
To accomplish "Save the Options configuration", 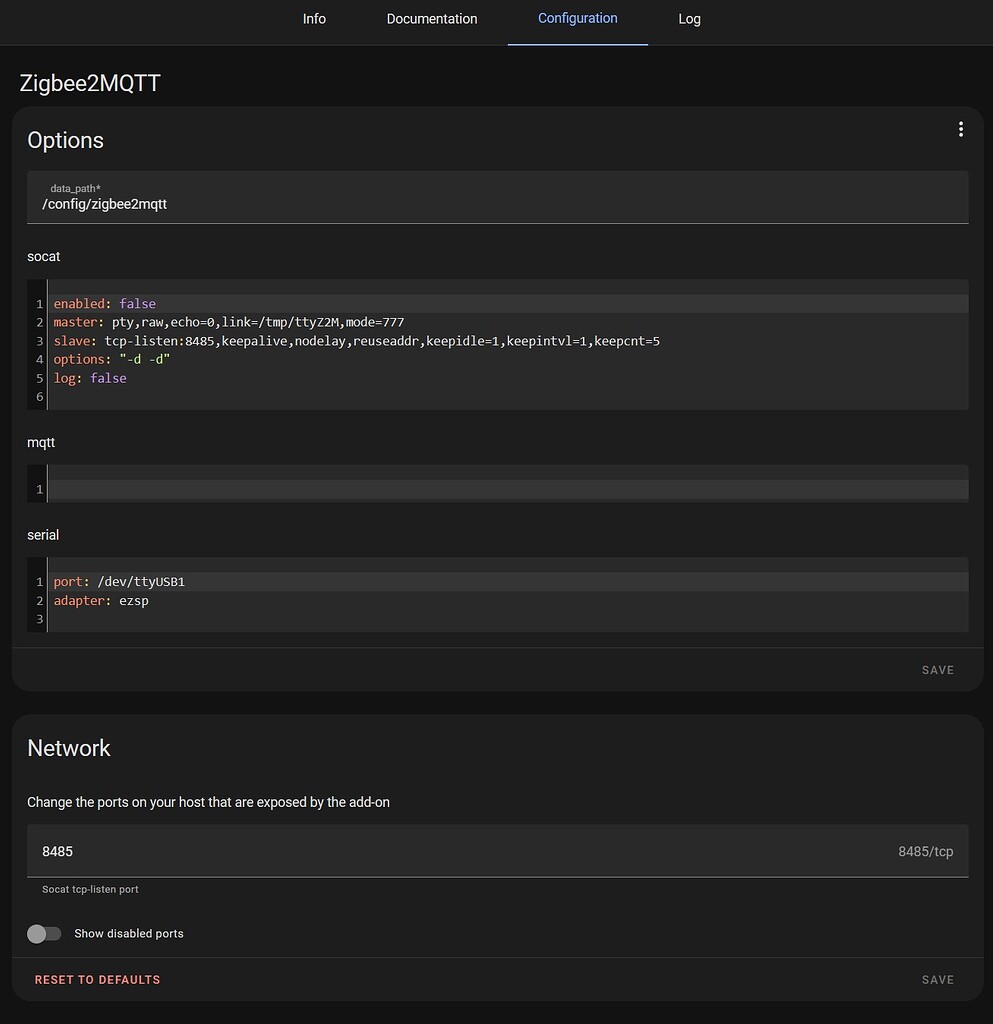I will coord(937,670).
